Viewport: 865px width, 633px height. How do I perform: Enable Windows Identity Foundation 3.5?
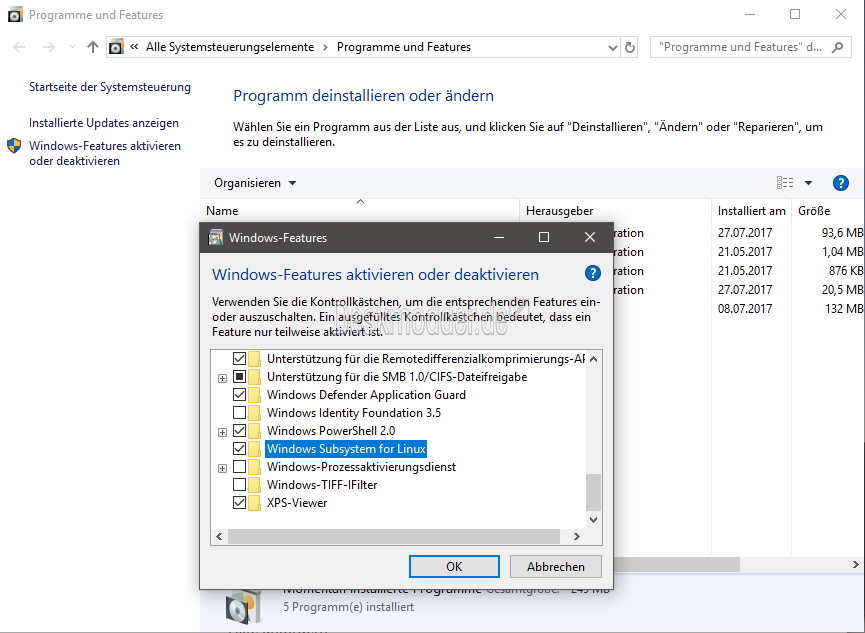pos(239,413)
